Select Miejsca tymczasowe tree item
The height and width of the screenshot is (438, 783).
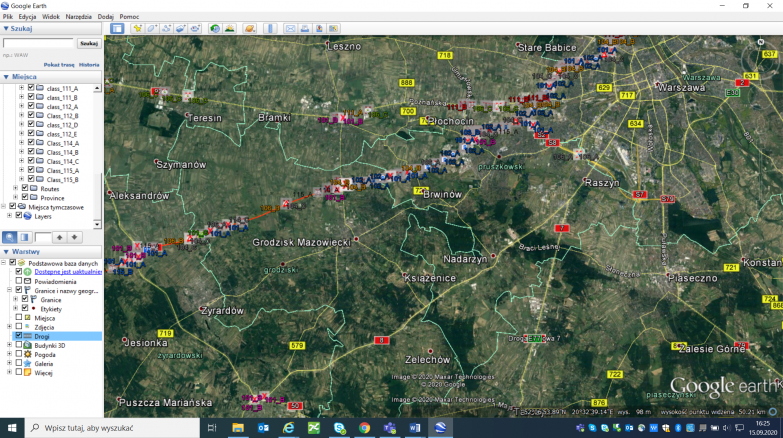(x=56, y=207)
